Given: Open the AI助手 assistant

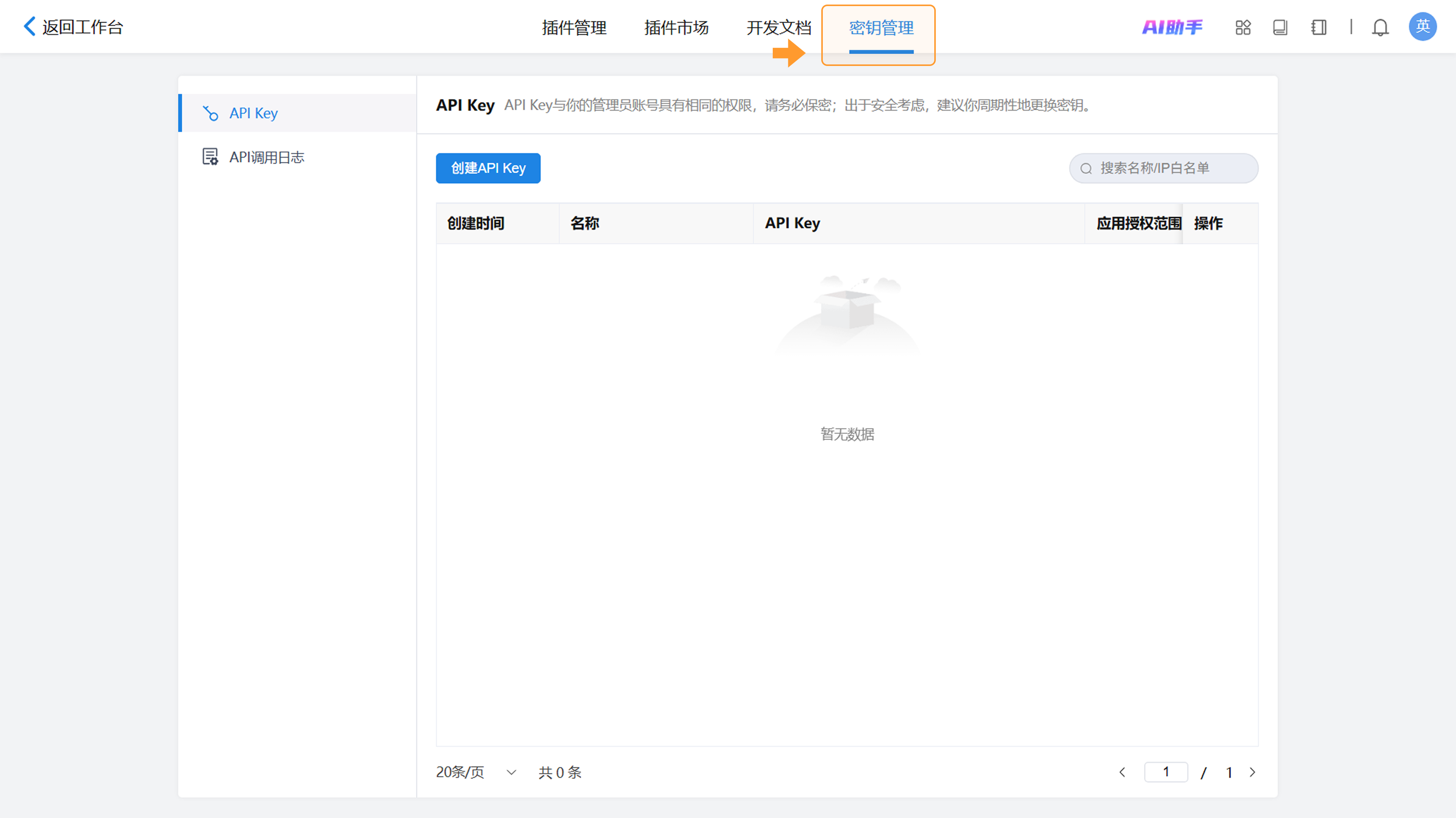Looking at the screenshot, I should (x=1172, y=27).
